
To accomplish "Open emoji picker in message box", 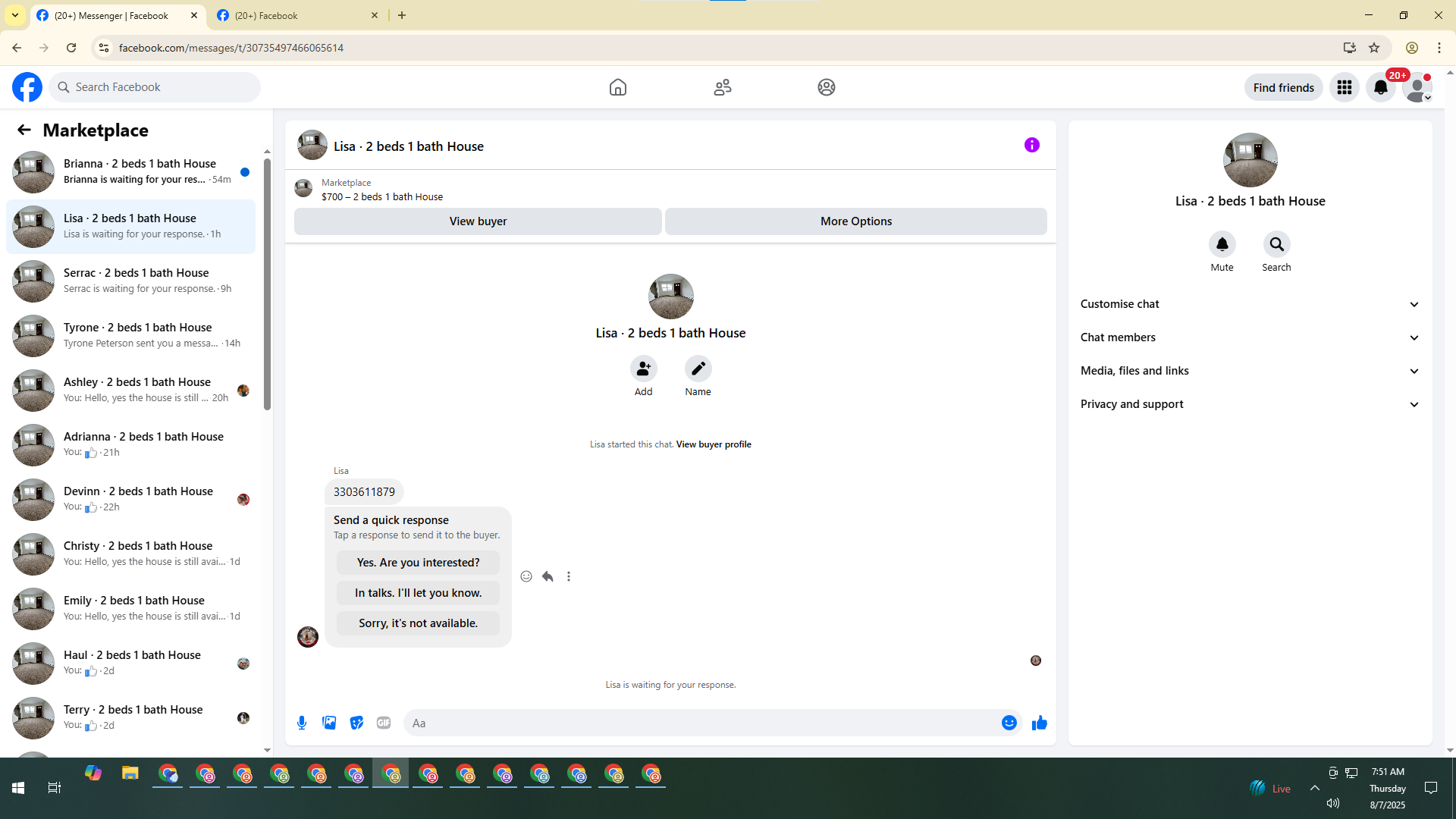I will pyautogui.click(x=1009, y=723).
